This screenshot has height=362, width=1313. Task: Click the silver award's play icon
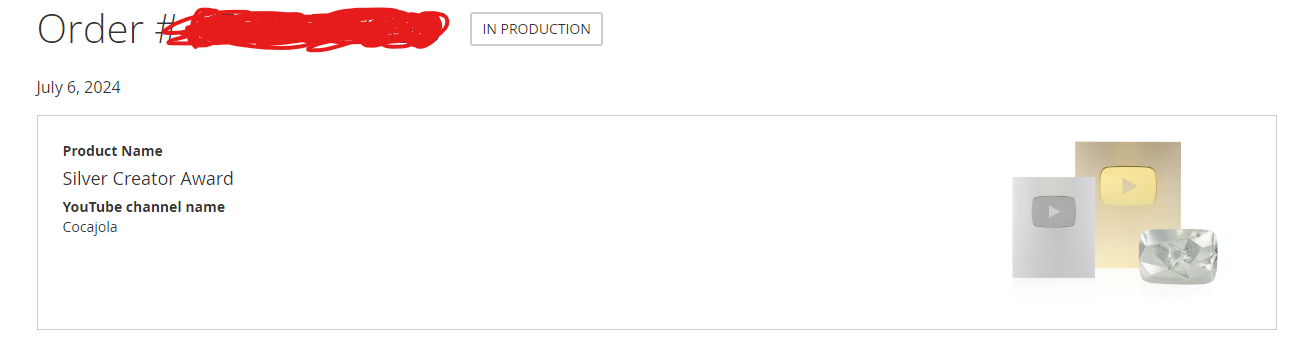tap(1053, 211)
